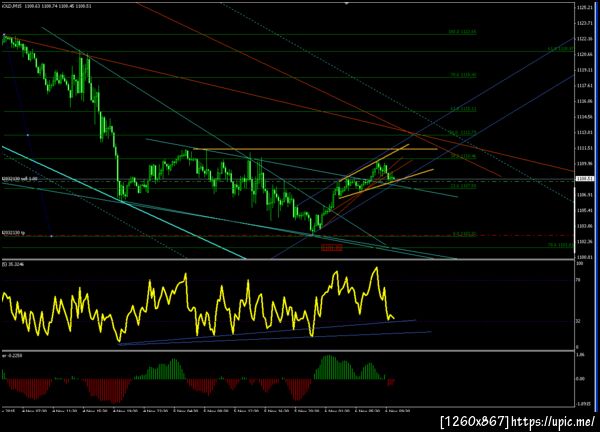Click price scale value 1125.21
Image resolution: width=600 pixels, height=432 pixels.
tap(583, 8)
